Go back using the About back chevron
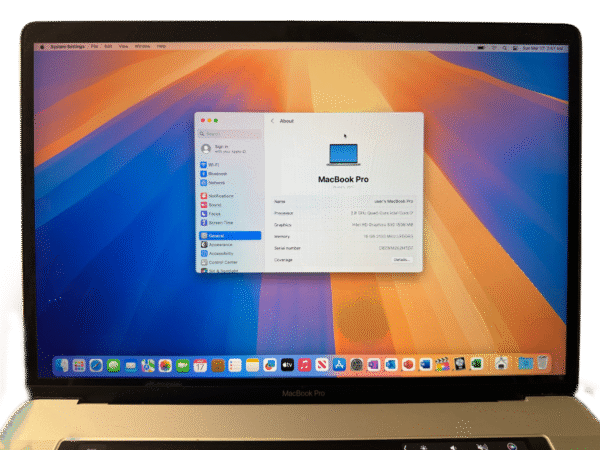The image size is (600, 450). (272, 121)
